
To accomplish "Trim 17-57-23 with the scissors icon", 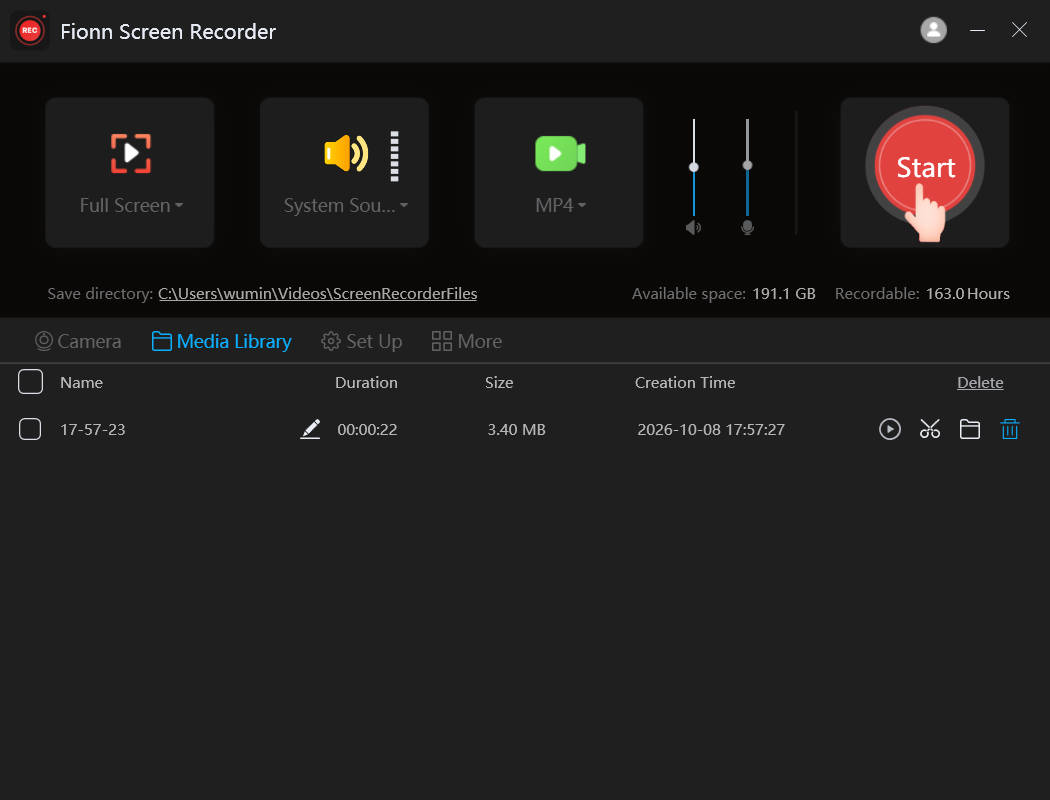I will pyautogui.click(x=929, y=429).
